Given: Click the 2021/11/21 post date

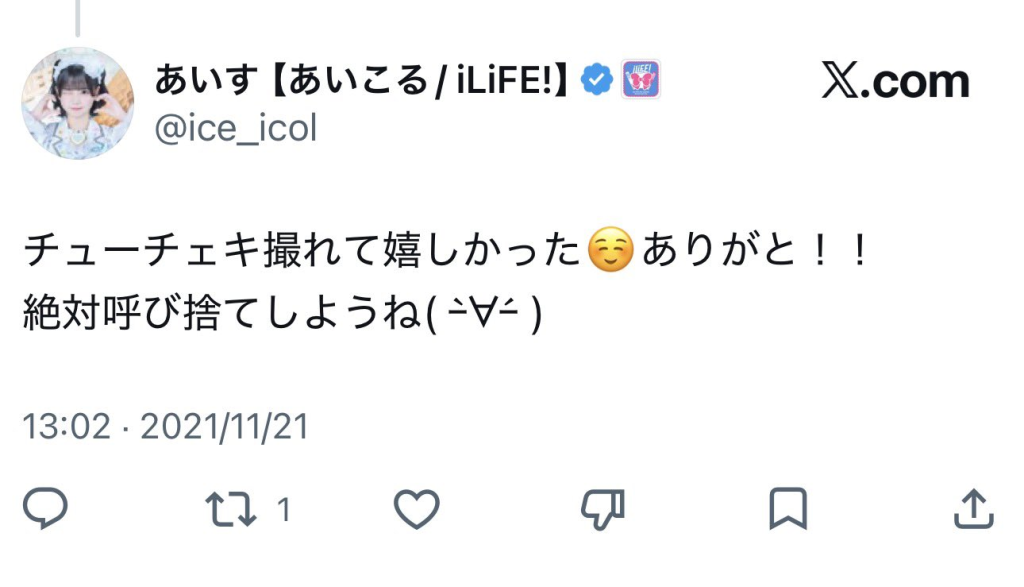Looking at the screenshot, I should click(x=224, y=427).
